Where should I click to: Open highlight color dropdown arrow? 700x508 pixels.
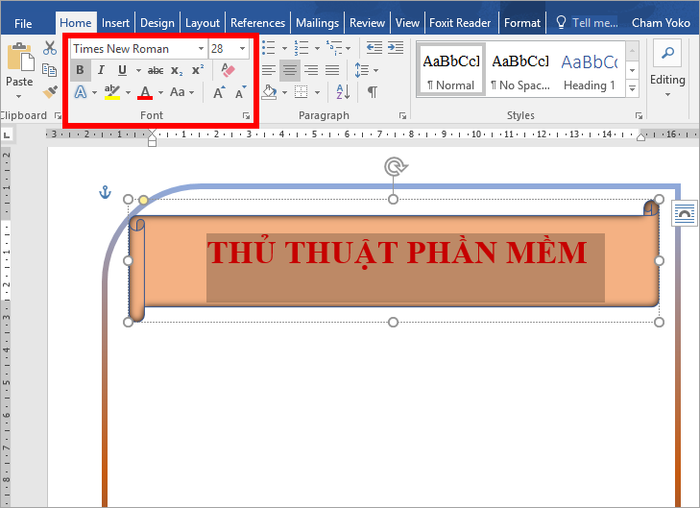[128, 93]
